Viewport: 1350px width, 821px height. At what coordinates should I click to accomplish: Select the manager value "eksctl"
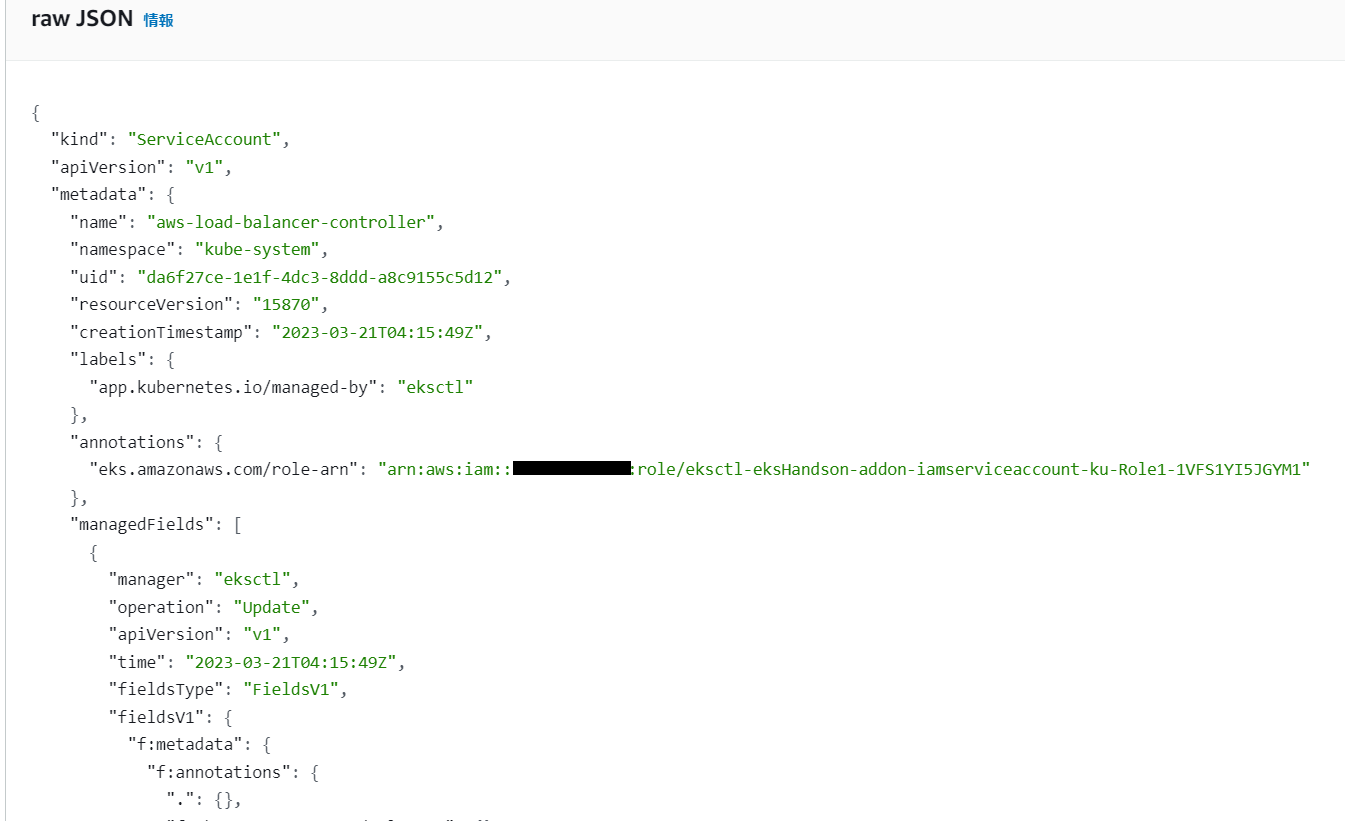[254, 579]
